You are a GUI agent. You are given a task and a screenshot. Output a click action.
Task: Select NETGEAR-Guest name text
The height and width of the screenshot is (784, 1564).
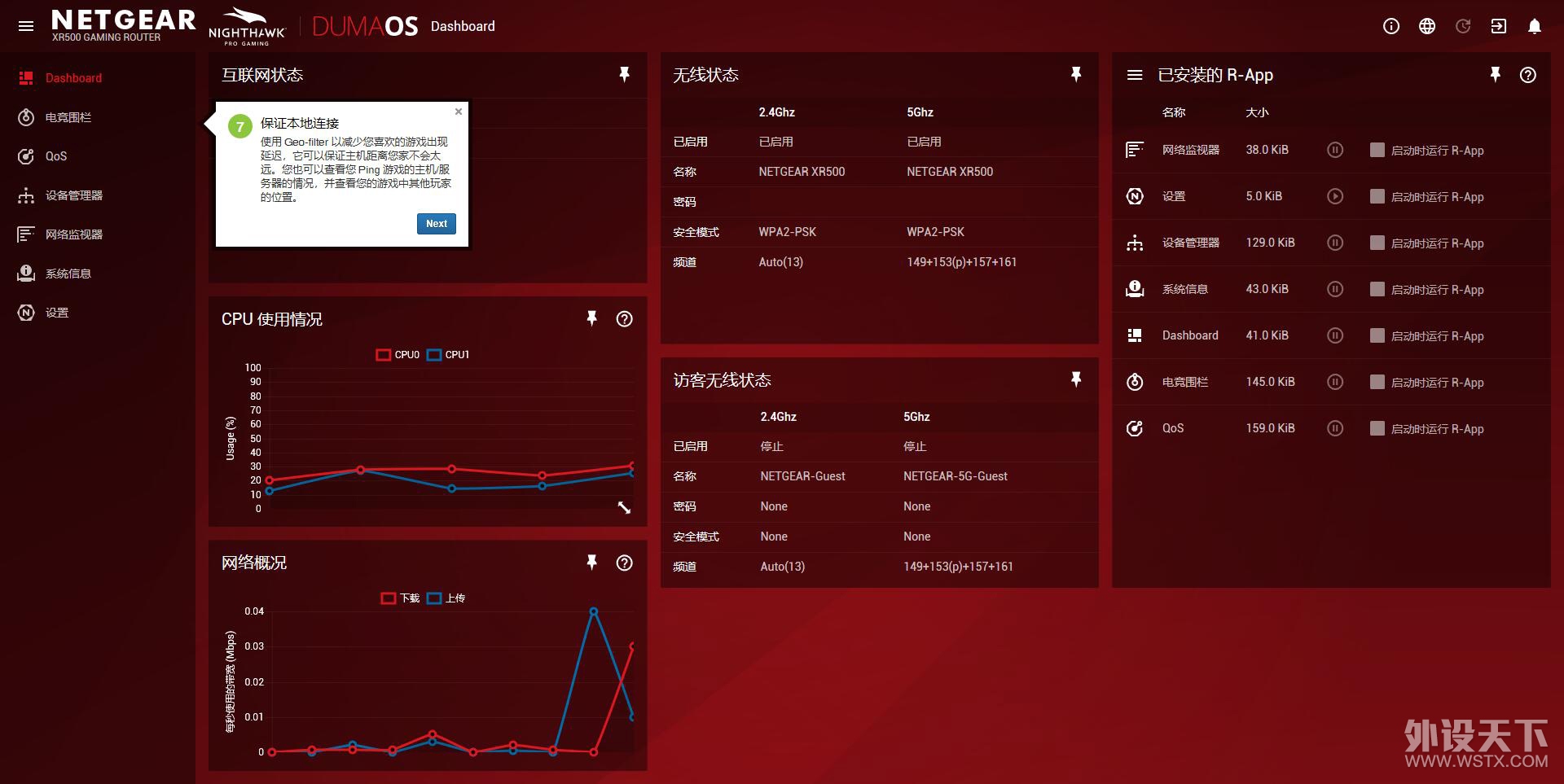tap(803, 476)
